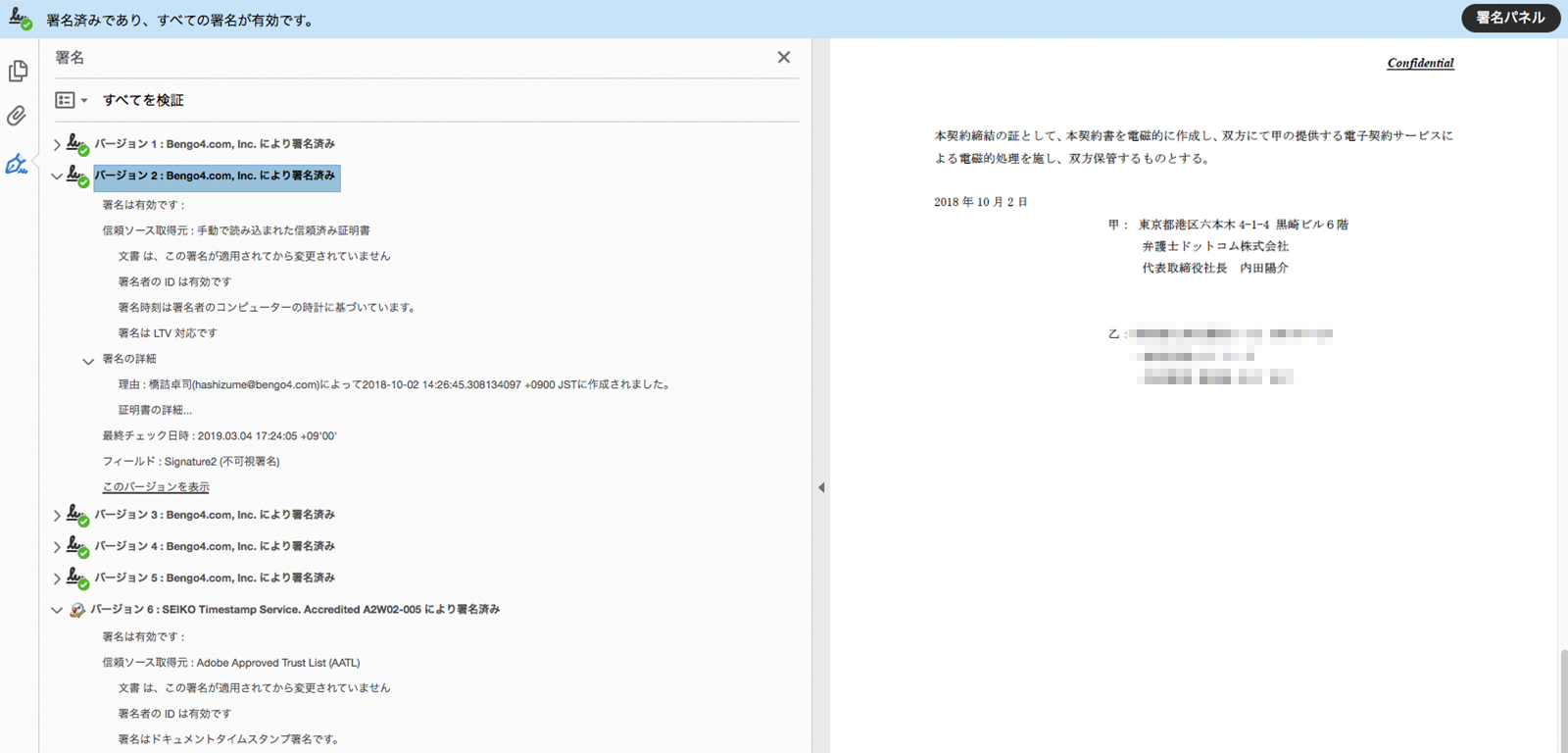The image size is (1568, 753).
Task: Open 証明書の詳細... certificate details
Action: (x=155, y=410)
